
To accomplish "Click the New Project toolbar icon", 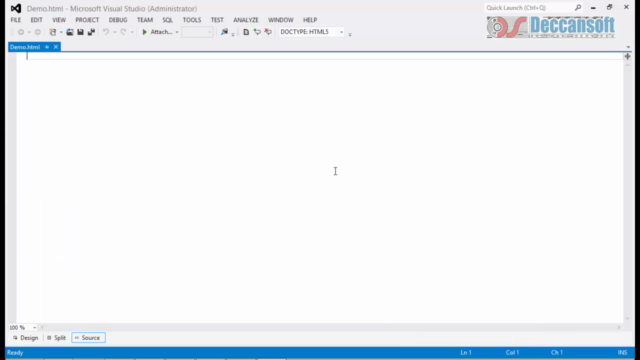I will 53,32.
